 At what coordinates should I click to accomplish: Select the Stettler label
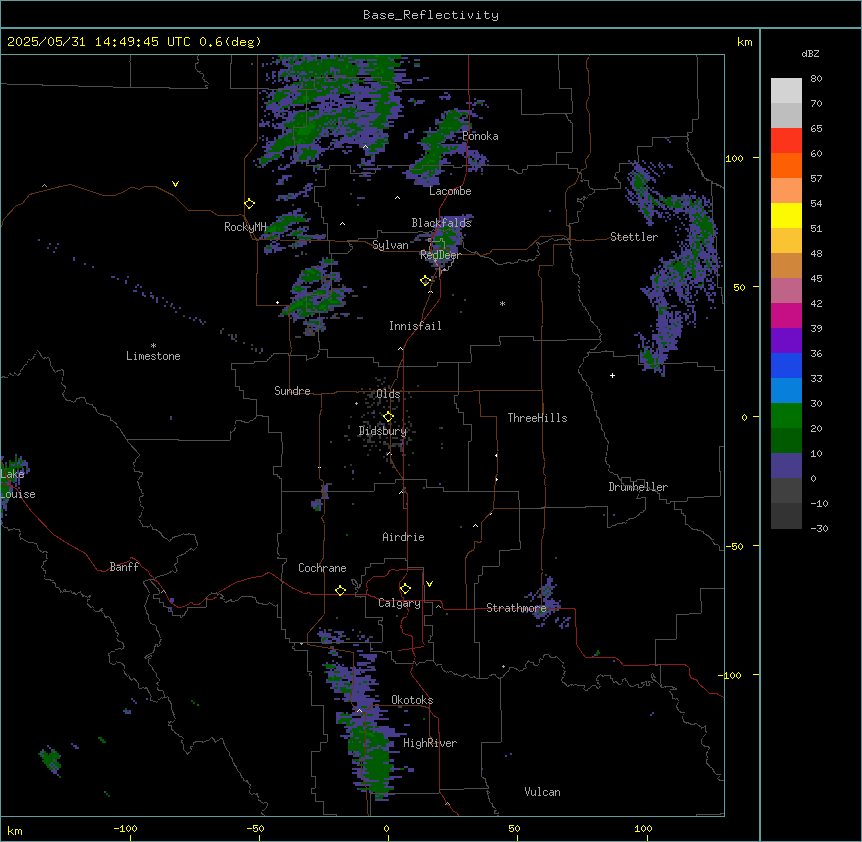[x=634, y=237]
